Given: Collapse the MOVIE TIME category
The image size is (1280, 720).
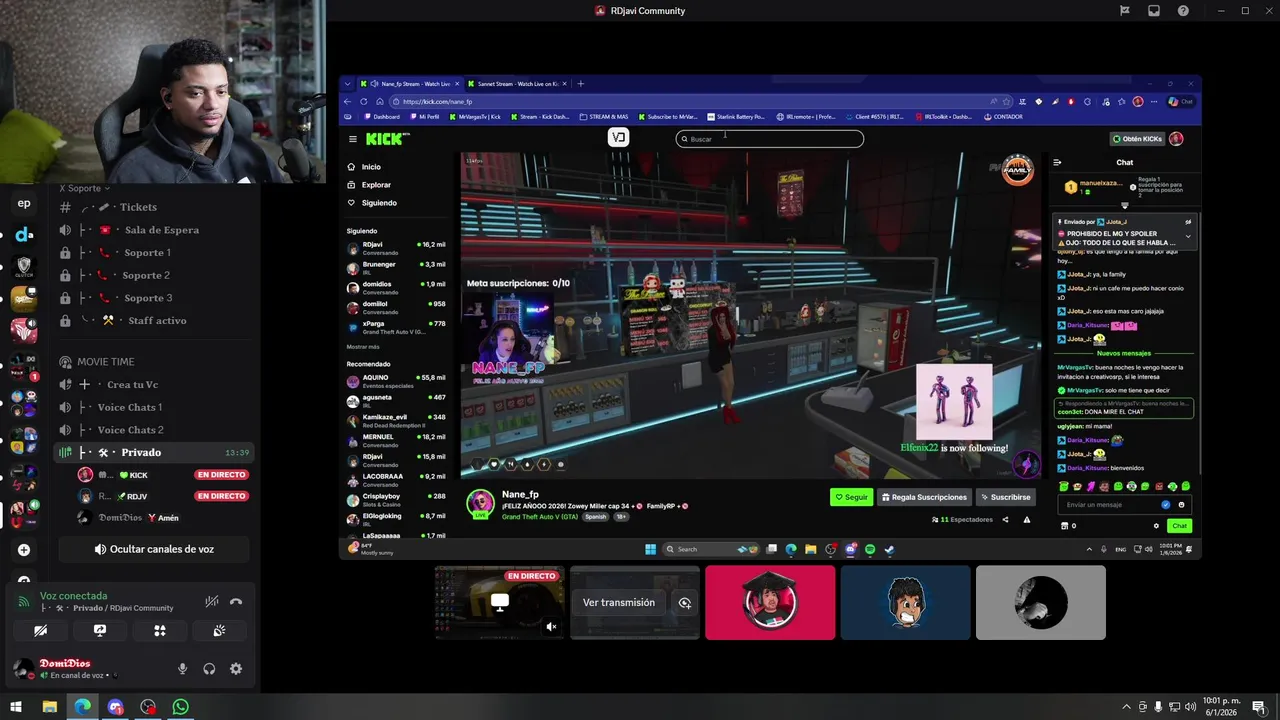Looking at the screenshot, I should (x=105, y=362).
